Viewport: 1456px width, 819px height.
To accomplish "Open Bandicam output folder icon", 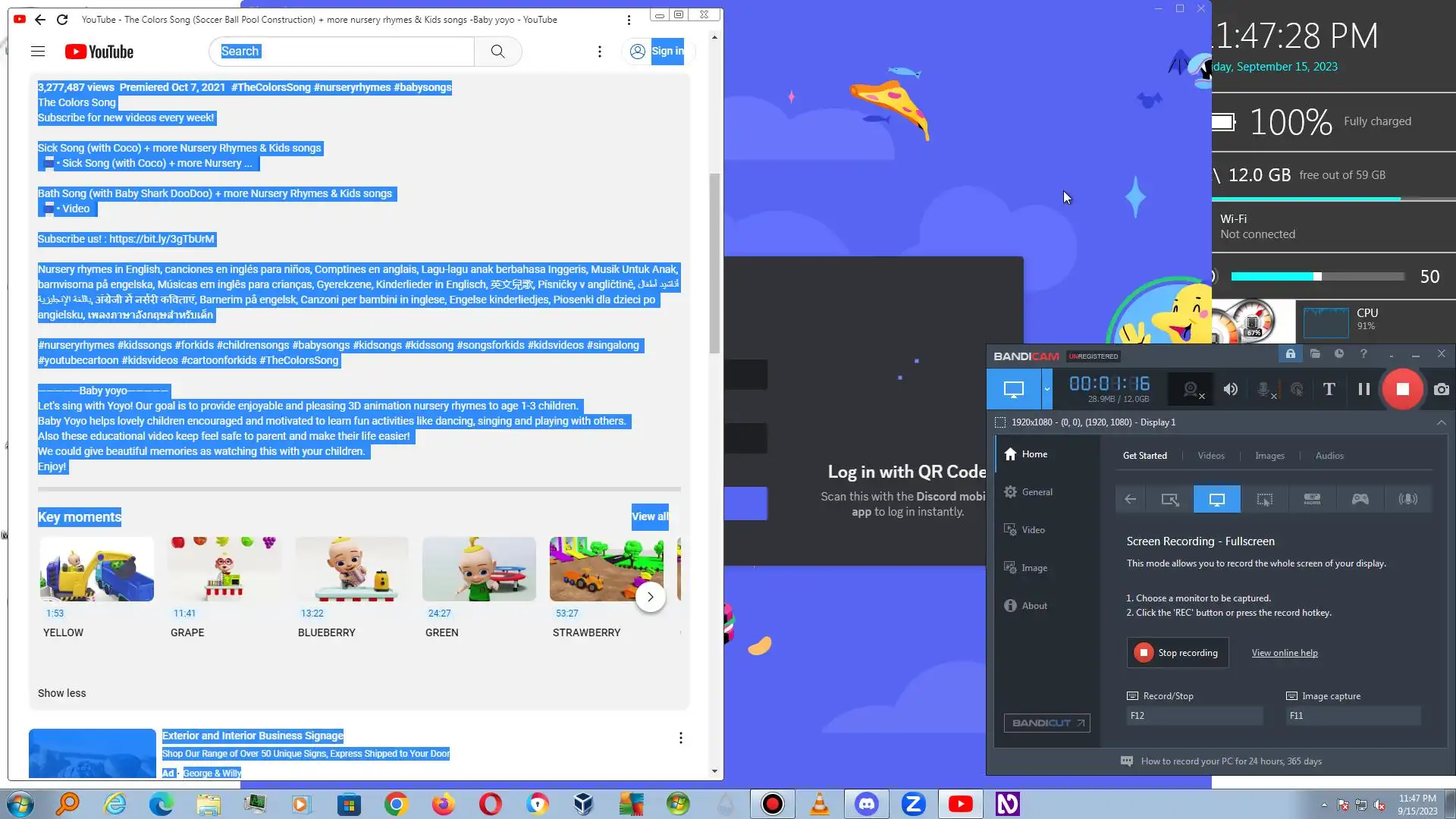I will (1314, 354).
